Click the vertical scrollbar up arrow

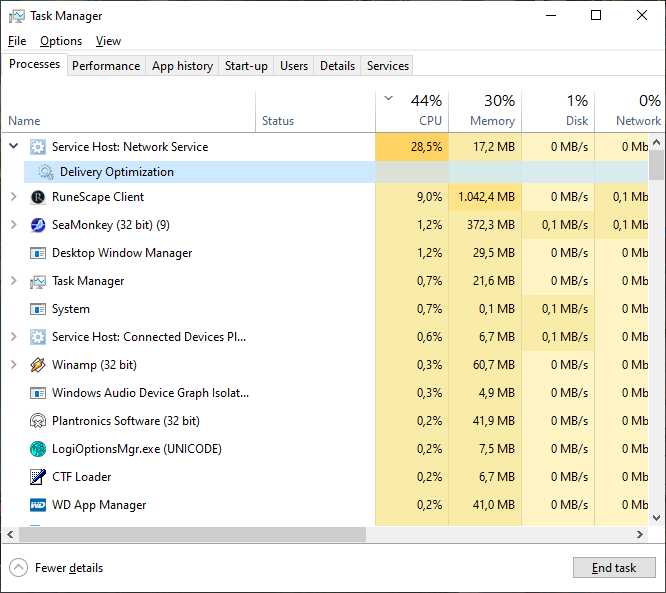pos(657,142)
